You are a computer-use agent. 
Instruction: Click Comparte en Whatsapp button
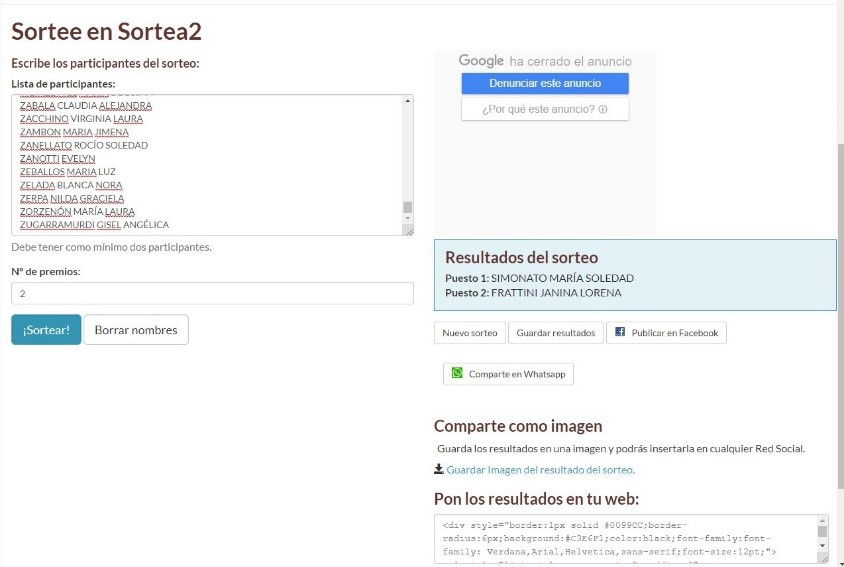(508, 374)
